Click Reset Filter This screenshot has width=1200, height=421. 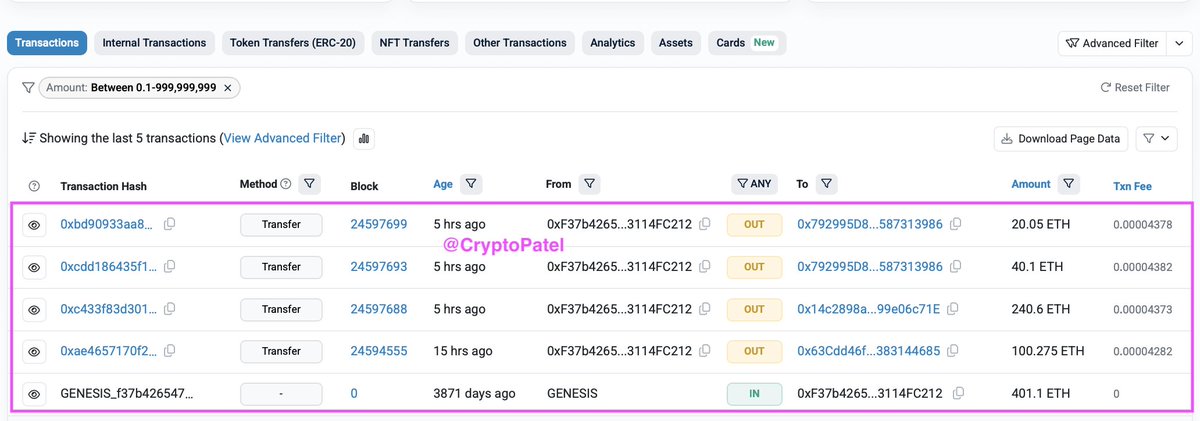click(1134, 88)
